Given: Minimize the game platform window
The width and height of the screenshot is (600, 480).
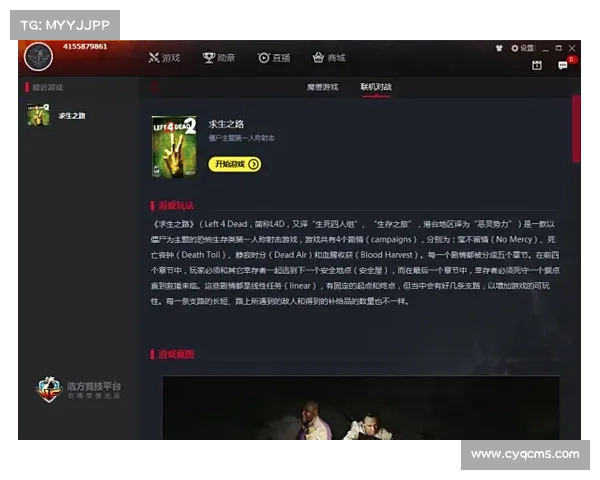Looking at the screenshot, I should (546, 49).
